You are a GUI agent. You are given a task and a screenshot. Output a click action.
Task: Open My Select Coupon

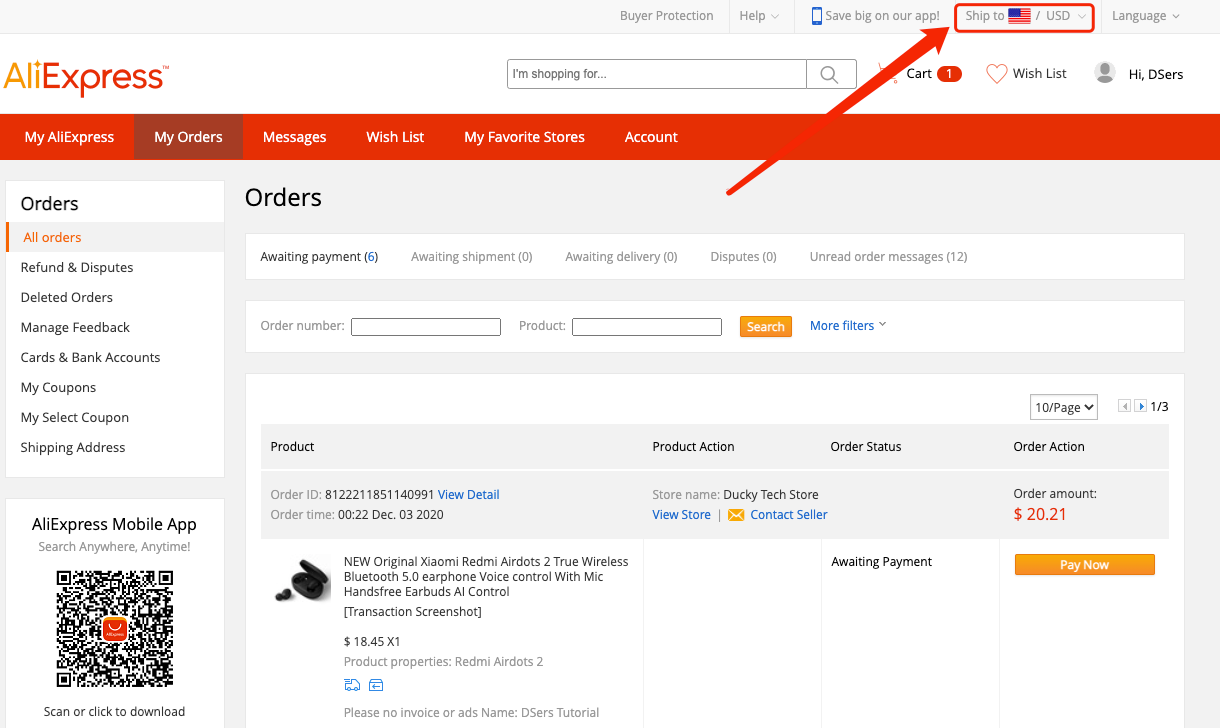coord(75,417)
